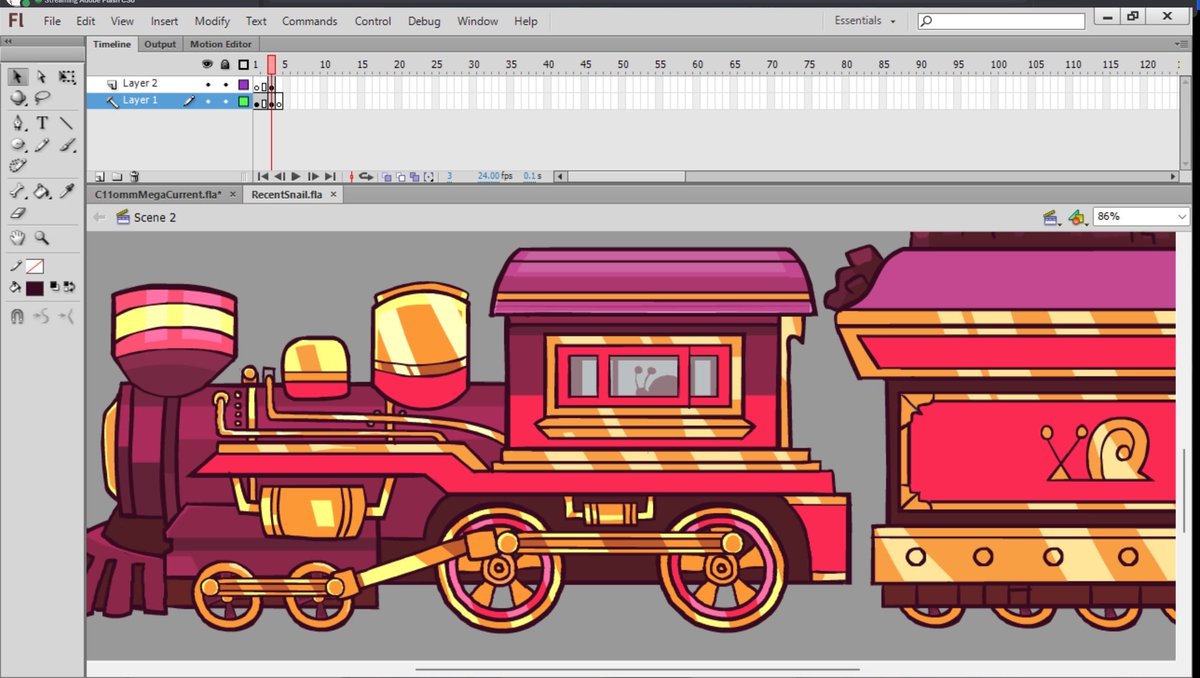This screenshot has height=678, width=1200.
Task: Open the stroke color swatch
Action: 35,266
